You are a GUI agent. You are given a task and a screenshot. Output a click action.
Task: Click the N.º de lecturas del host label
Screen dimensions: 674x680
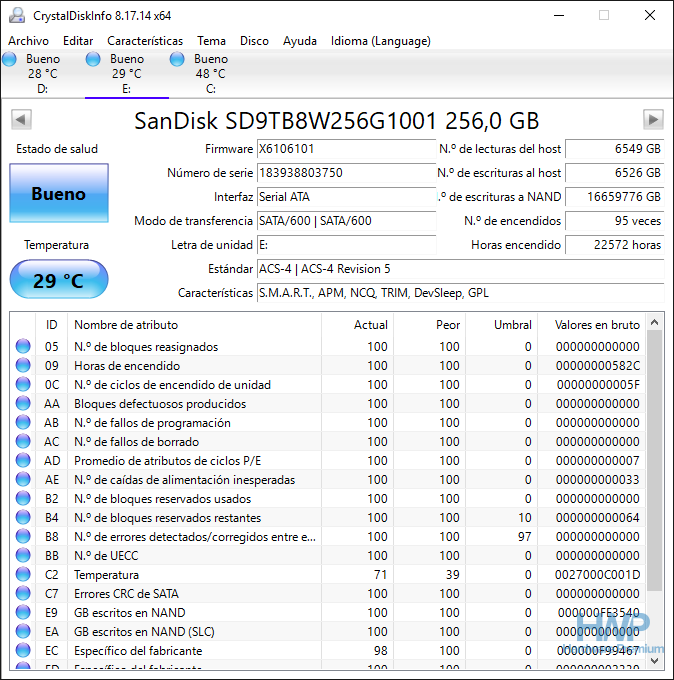(500, 149)
